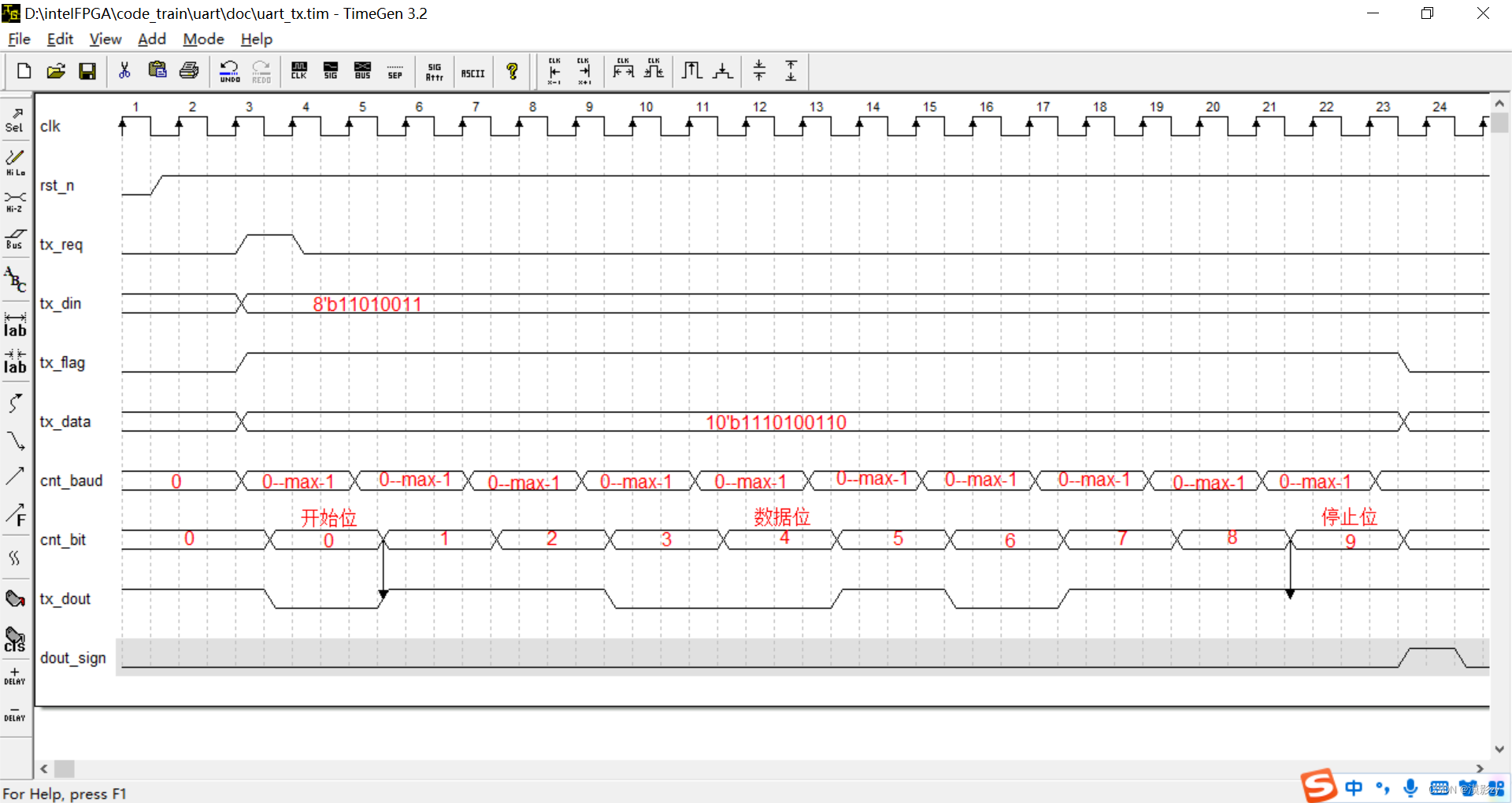1512x803 pixels.
Task: Click the arrows-pointing-together spacing icon
Action: (x=759, y=71)
